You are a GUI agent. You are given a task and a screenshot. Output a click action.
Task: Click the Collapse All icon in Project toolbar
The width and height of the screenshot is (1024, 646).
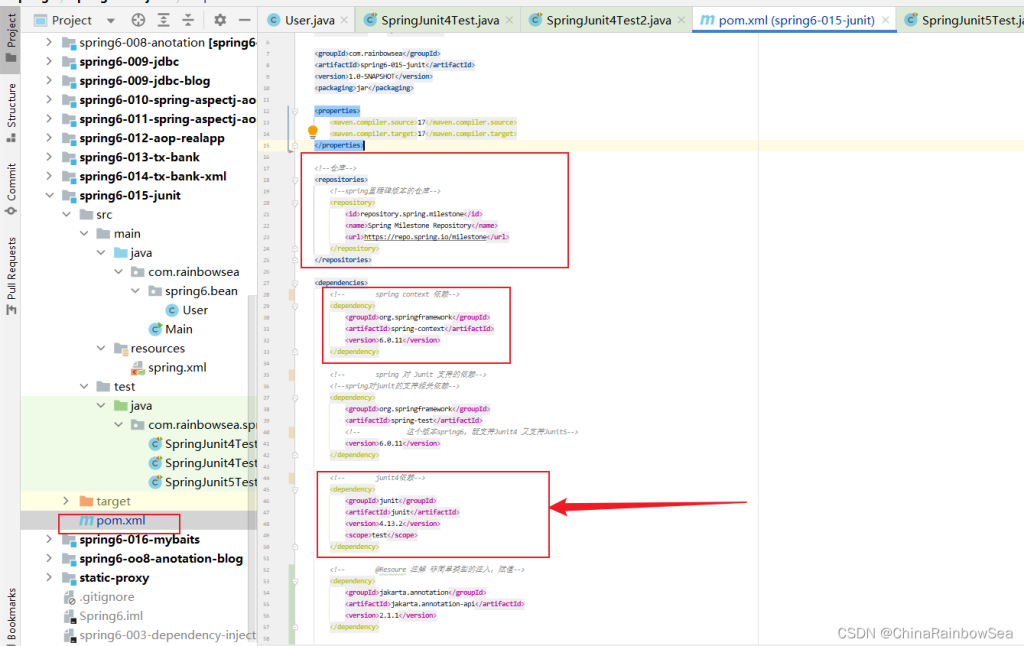point(190,19)
